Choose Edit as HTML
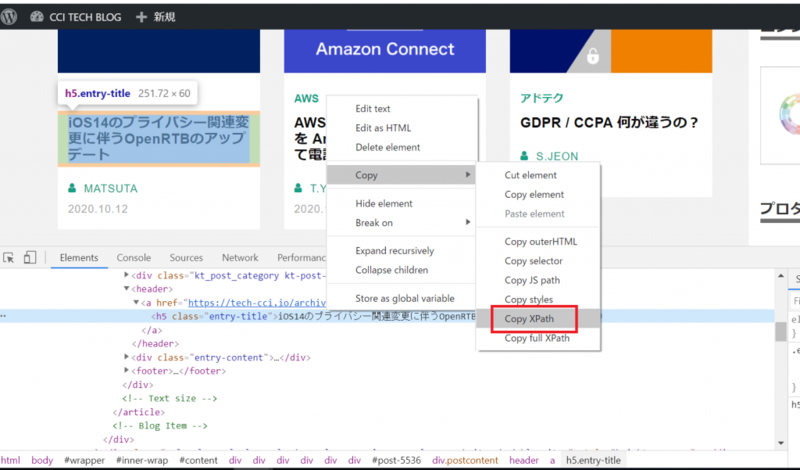 pyautogui.click(x=383, y=128)
